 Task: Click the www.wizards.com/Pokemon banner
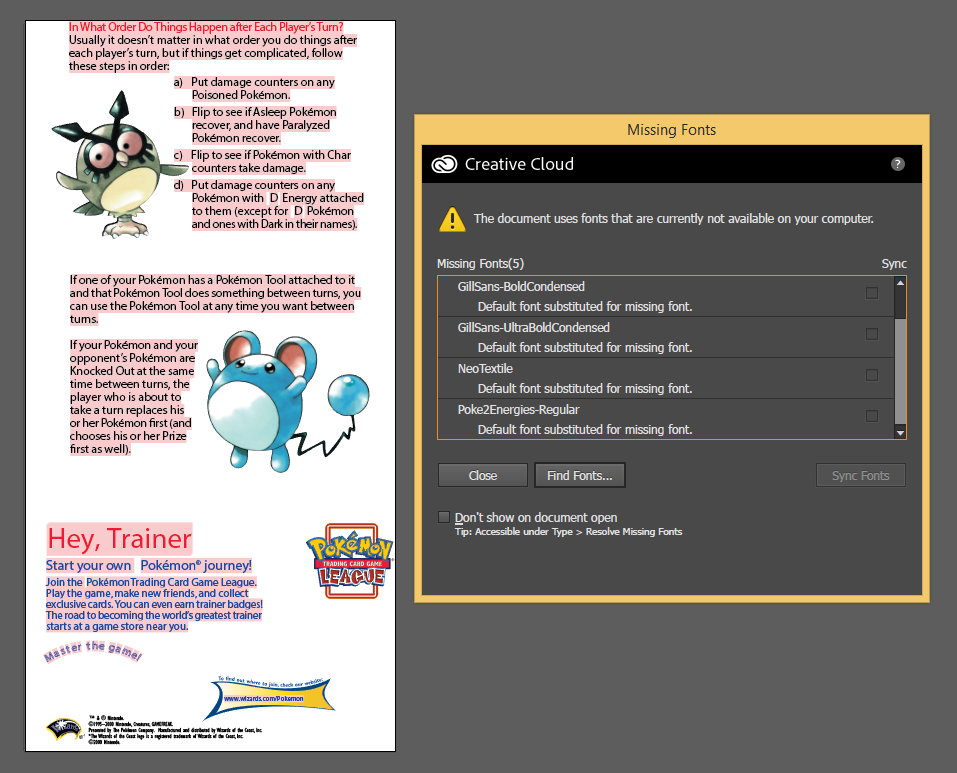[269, 697]
